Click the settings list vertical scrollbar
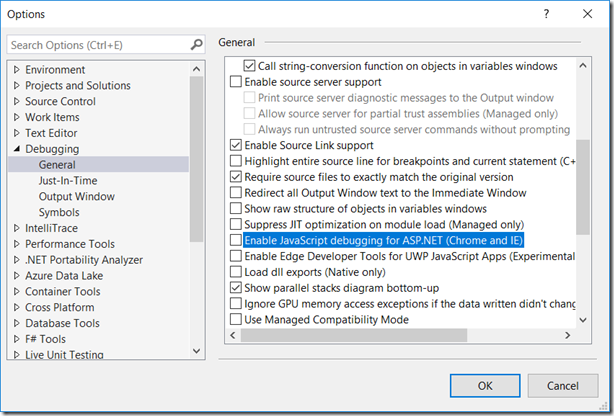 point(596,190)
